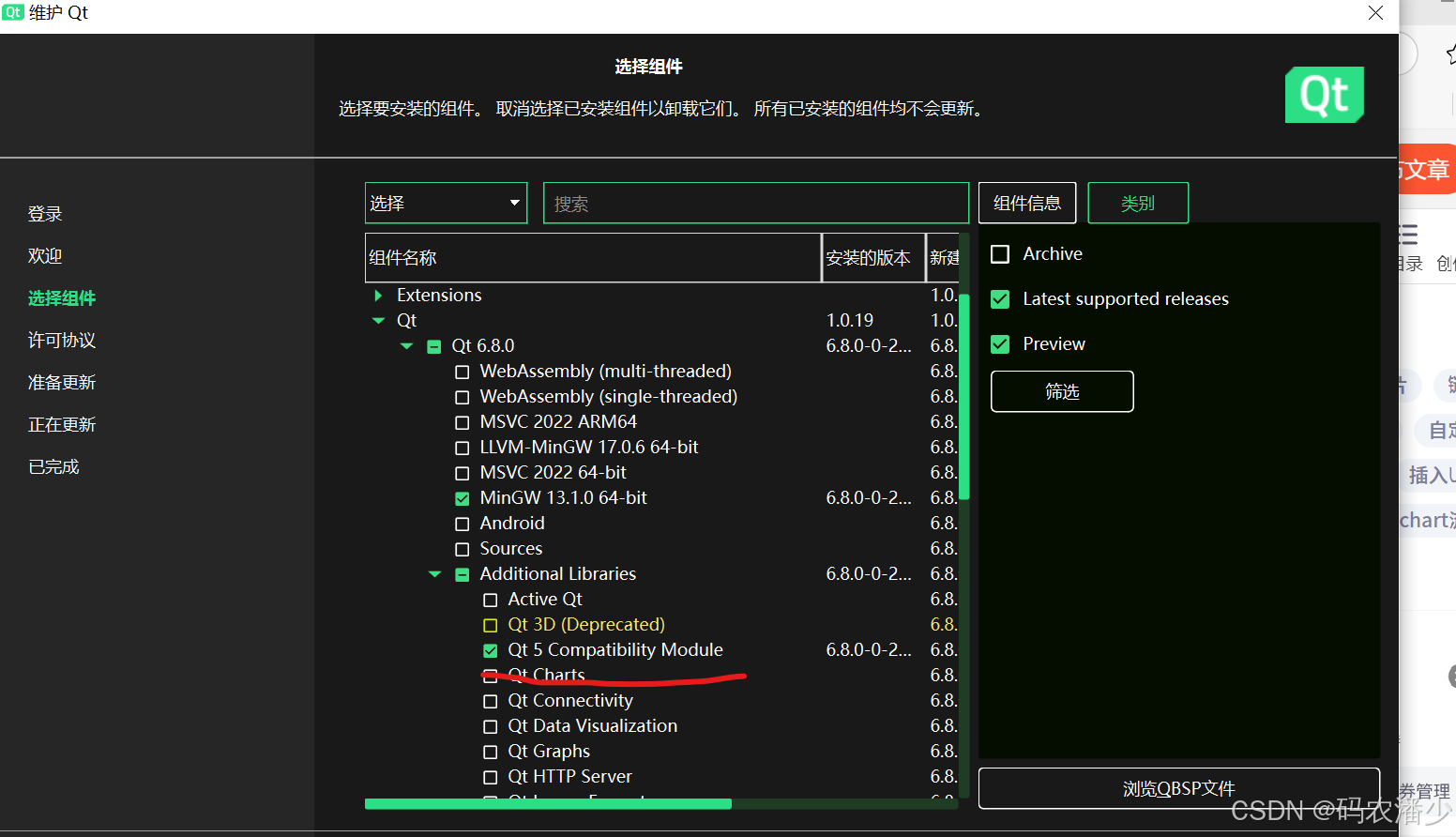This screenshot has height=837, width=1456.
Task: Toggle the Preview checkbox
Action: (1000, 344)
